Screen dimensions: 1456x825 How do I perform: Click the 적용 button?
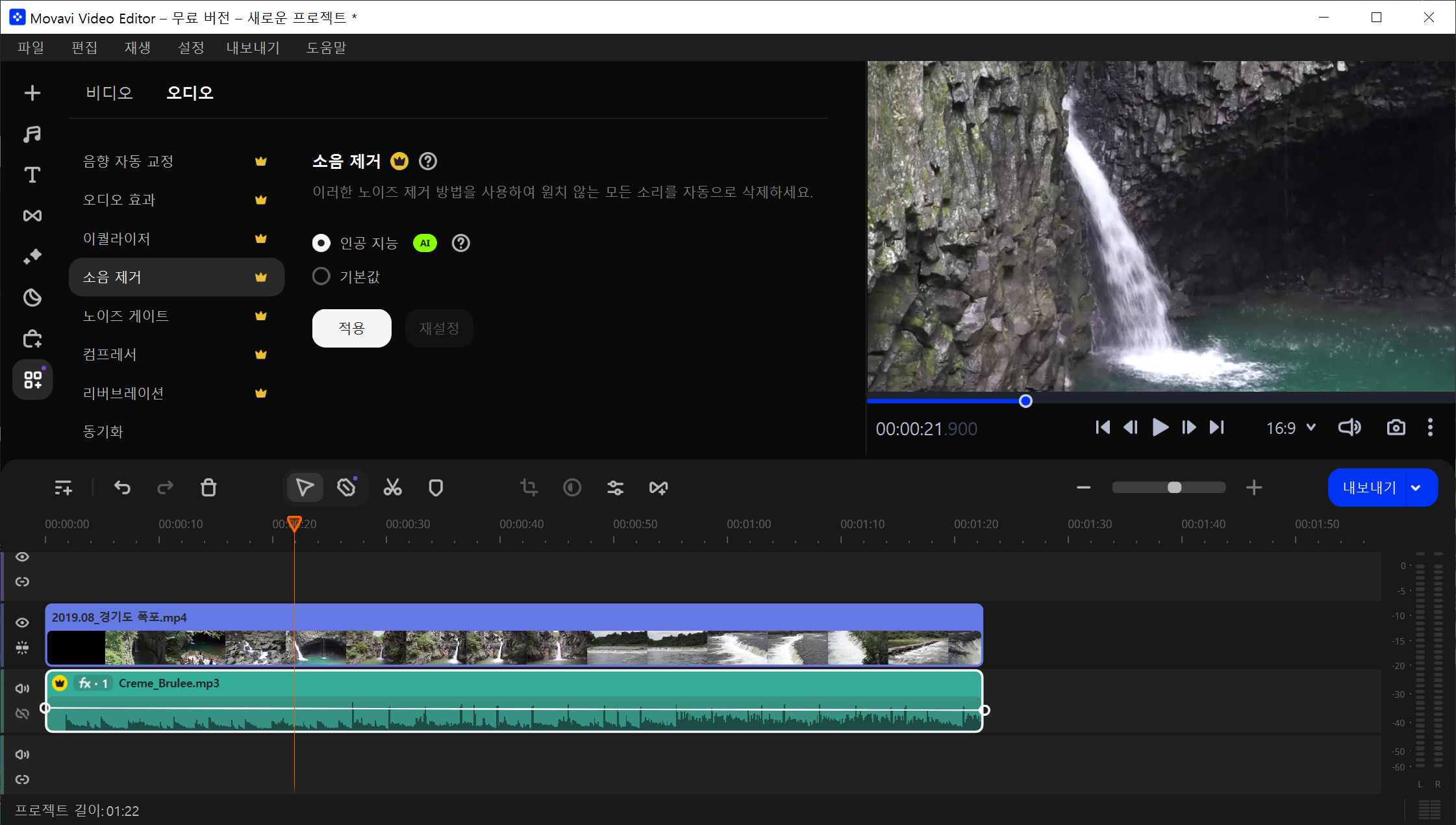click(x=351, y=328)
